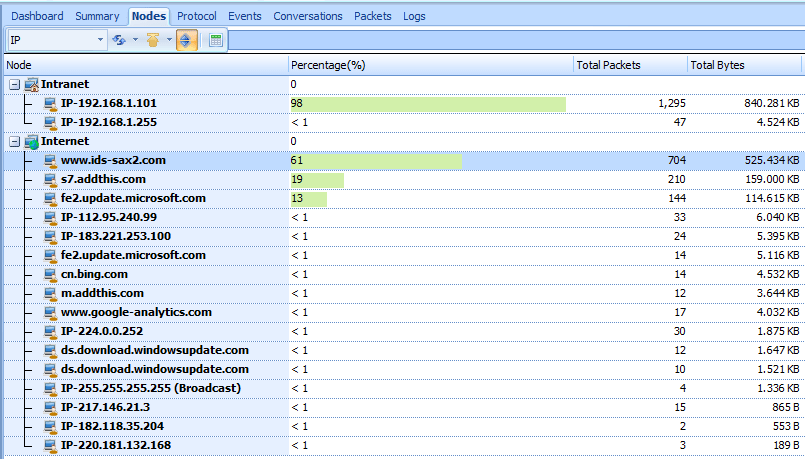Click the computer icon beside IP-192.168.1.255

[x=50, y=123]
